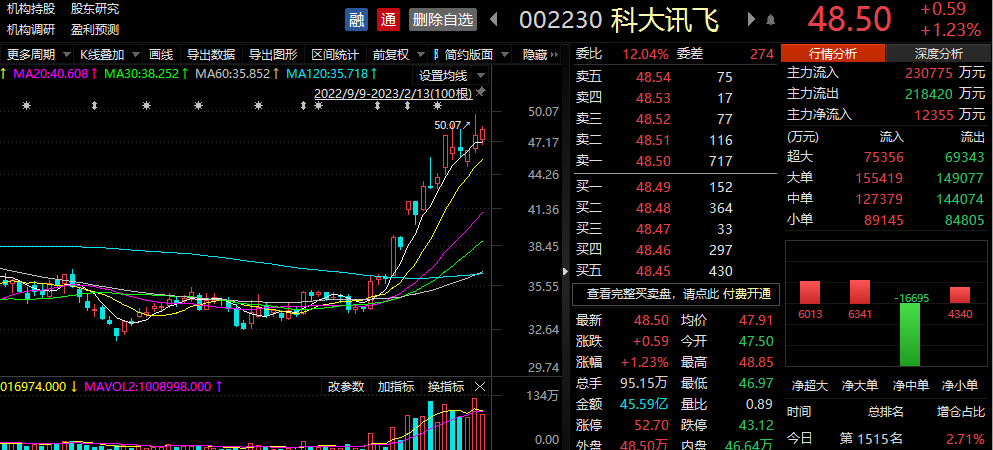Go to previous stock with left arrow
Viewport: 993px width, 450px height.
click(x=493, y=20)
